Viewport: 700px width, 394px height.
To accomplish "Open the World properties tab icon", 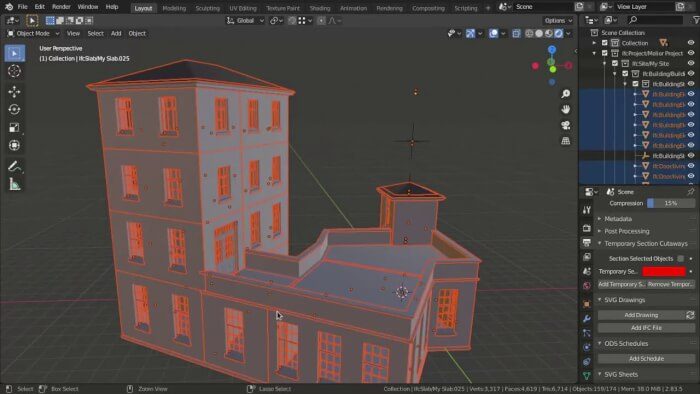I will 587,286.
